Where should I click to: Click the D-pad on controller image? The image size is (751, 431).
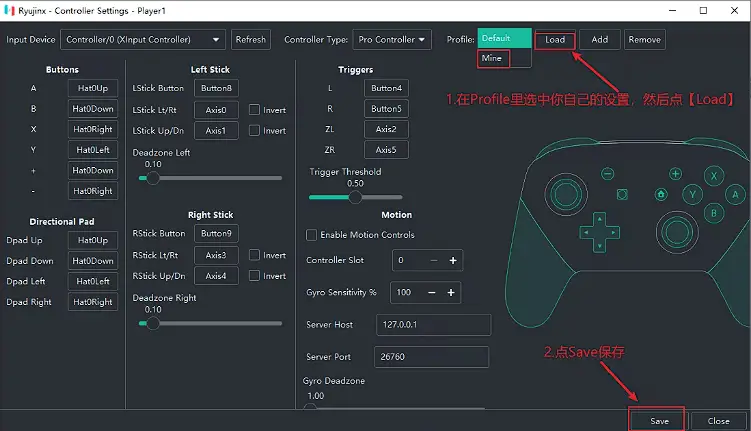pos(600,231)
